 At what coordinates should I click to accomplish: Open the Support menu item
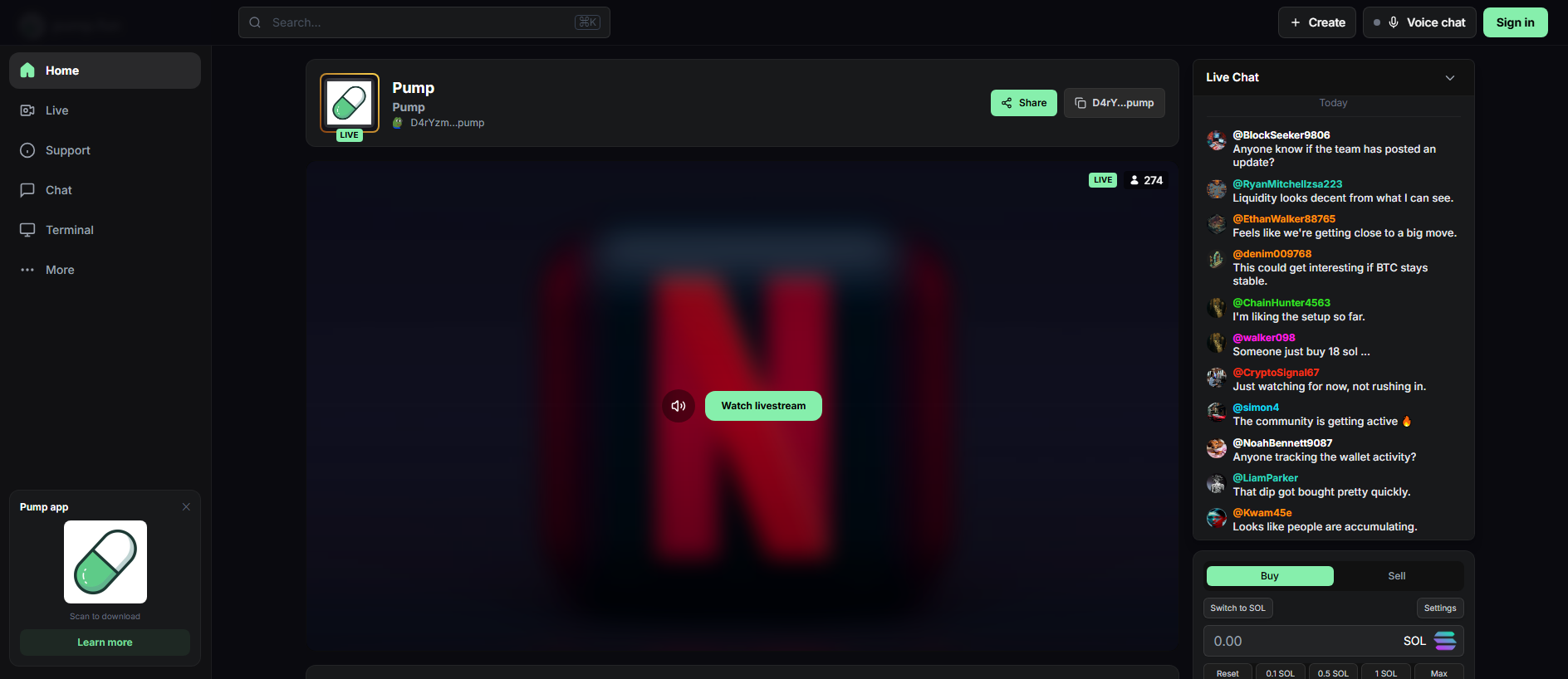click(x=105, y=150)
